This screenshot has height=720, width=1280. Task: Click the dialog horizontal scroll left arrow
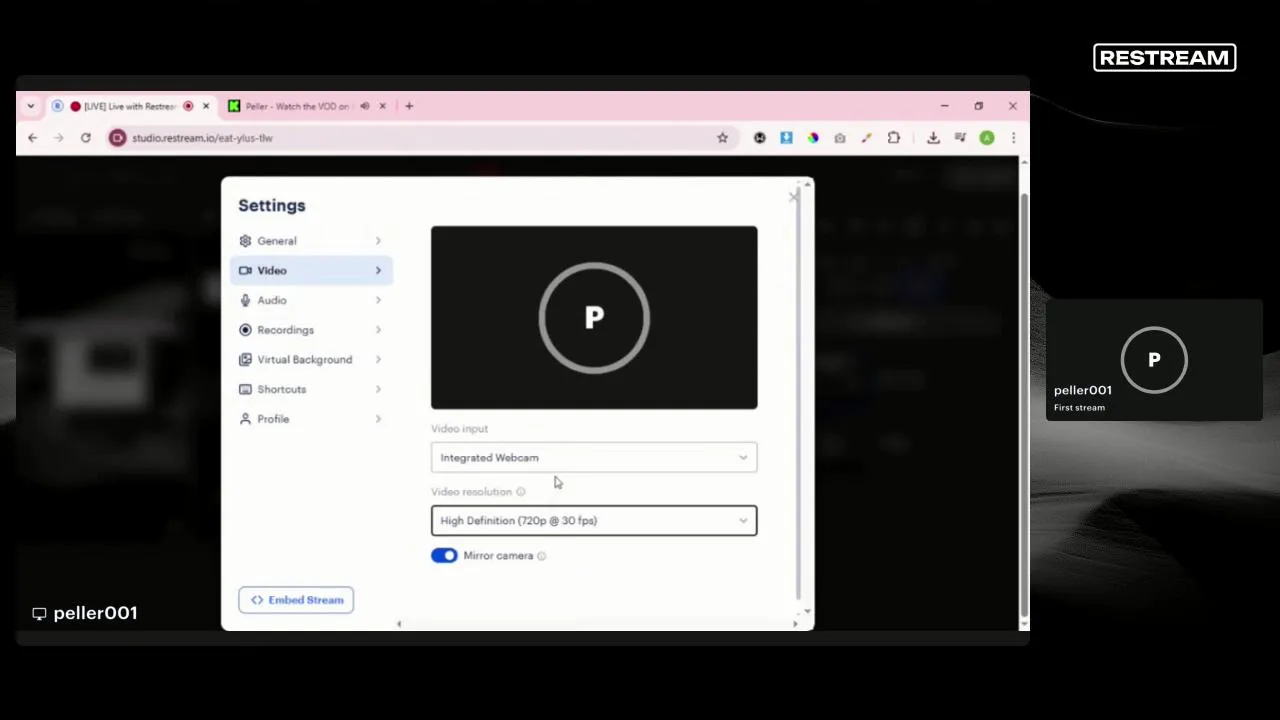(x=399, y=624)
